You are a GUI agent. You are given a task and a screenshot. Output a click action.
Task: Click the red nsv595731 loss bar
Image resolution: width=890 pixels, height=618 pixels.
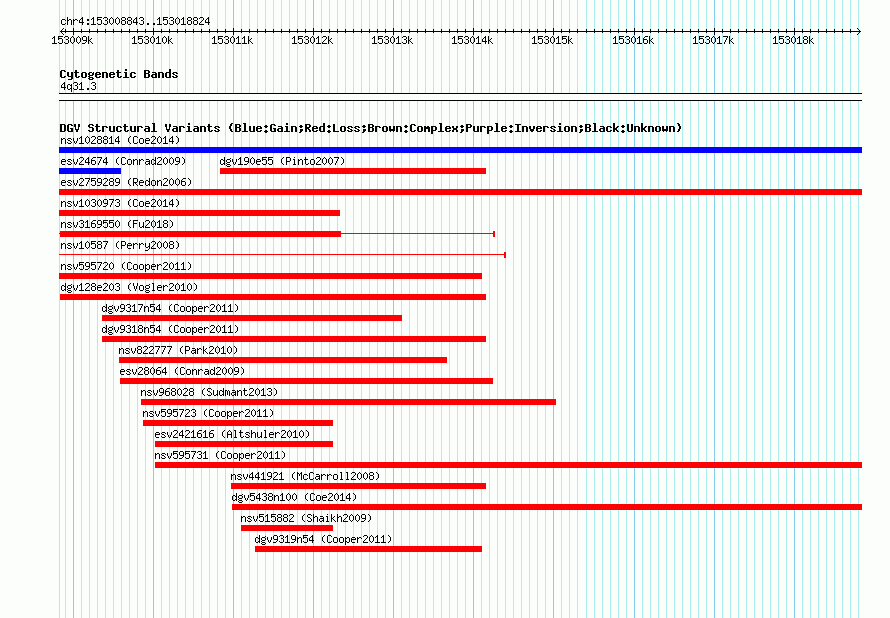[508, 465]
